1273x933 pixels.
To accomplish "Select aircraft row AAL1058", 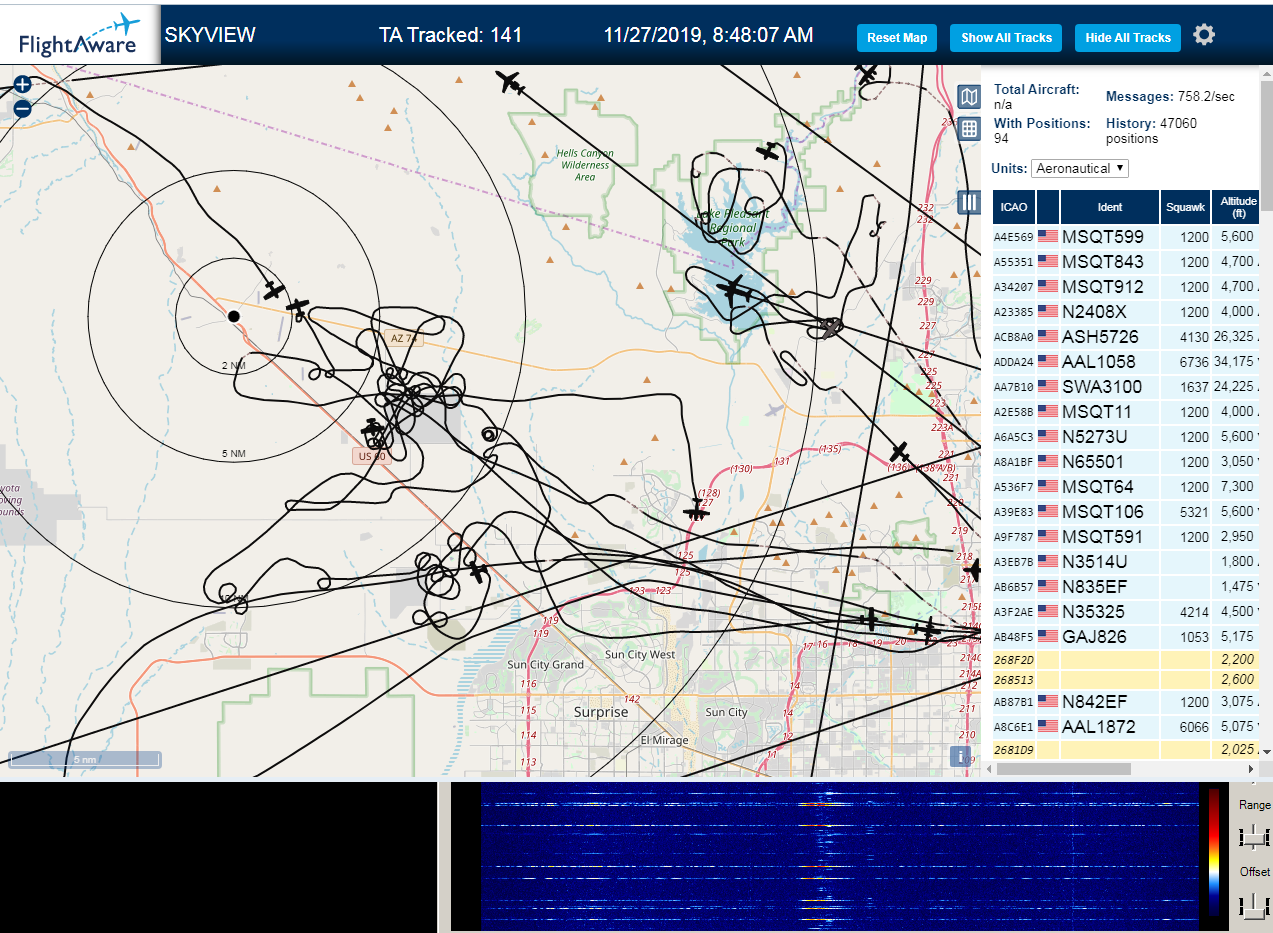I will [1126, 362].
